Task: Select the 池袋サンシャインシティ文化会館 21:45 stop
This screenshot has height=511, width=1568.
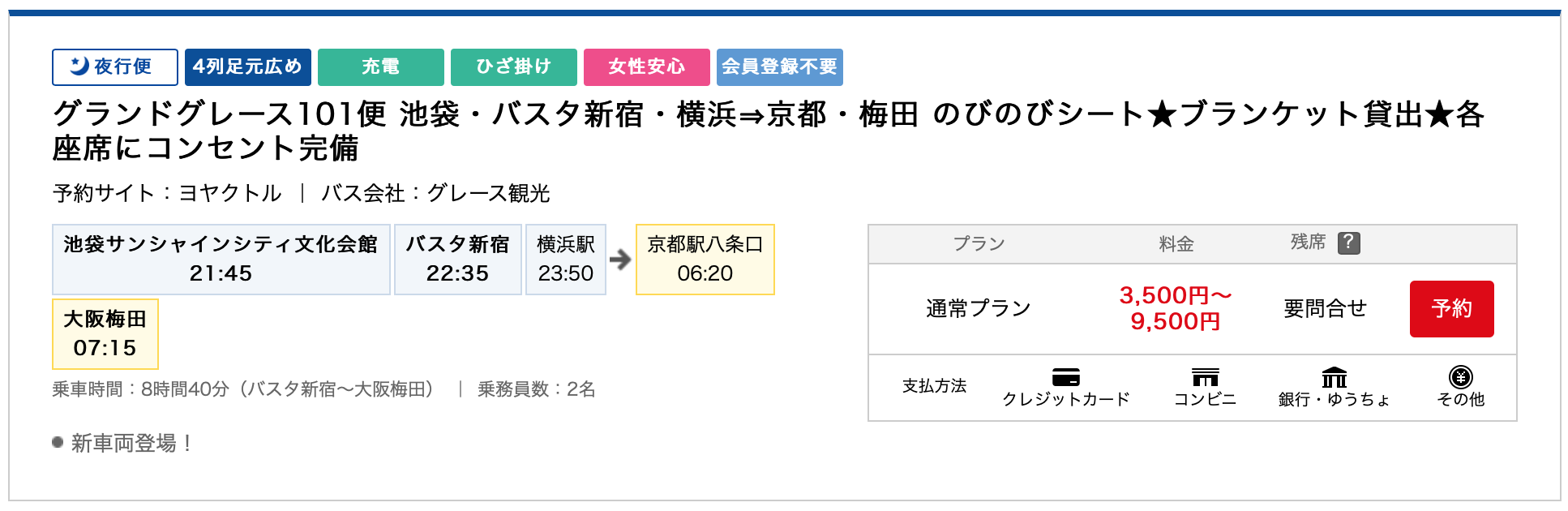Action: (221, 260)
